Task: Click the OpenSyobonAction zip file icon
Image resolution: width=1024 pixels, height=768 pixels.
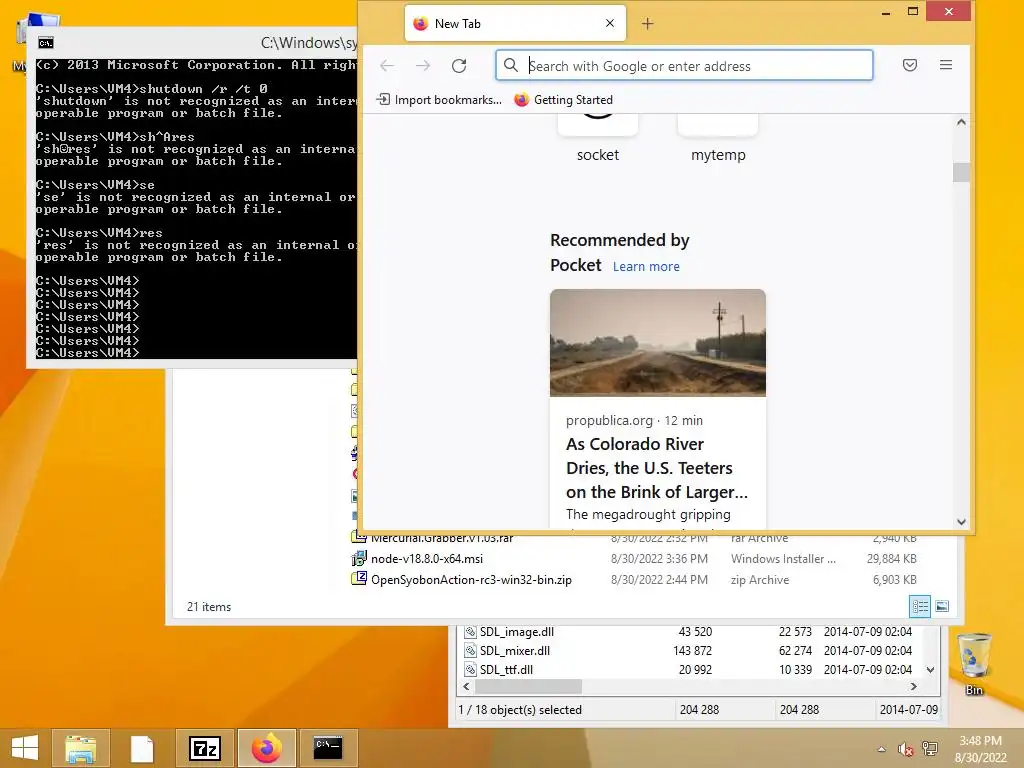Action: tap(359, 579)
